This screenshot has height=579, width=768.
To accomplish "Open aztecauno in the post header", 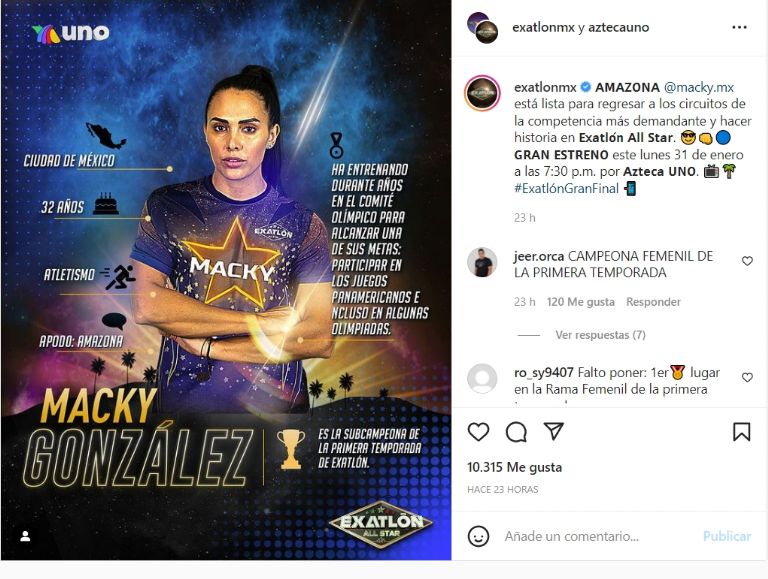I will pos(618,27).
